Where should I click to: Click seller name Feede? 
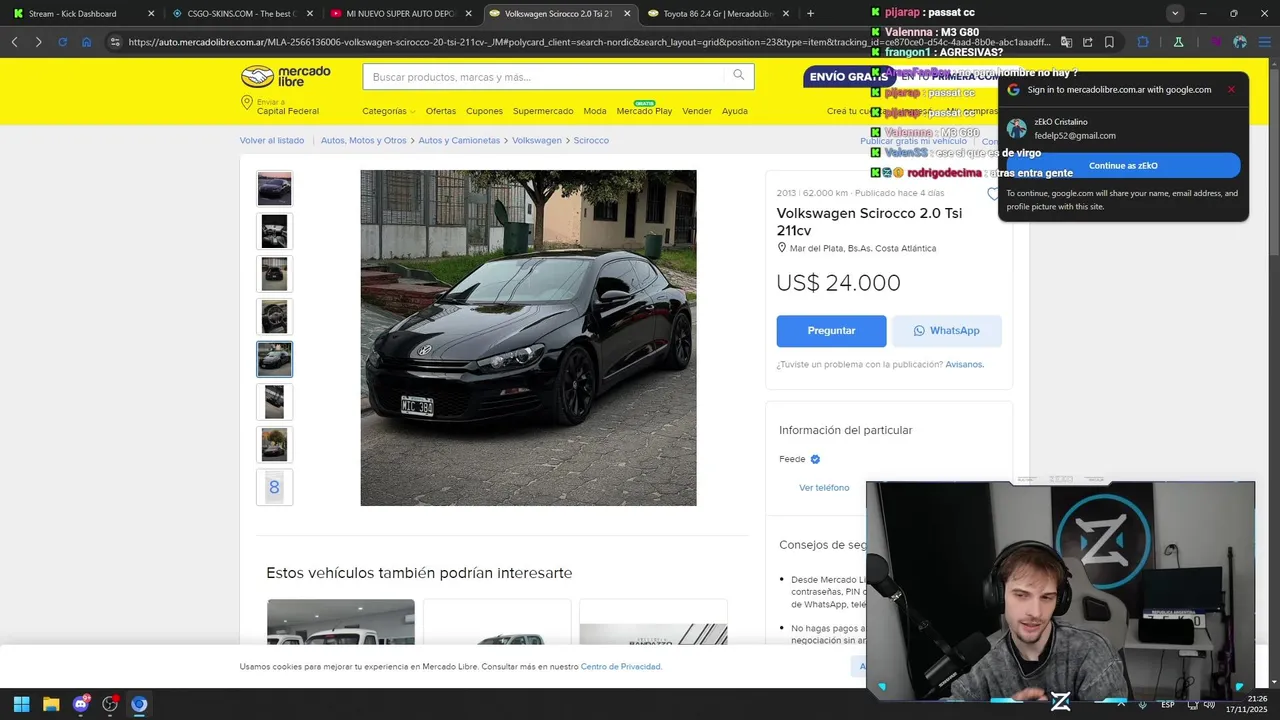pyautogui.click(x=792, y=459)
